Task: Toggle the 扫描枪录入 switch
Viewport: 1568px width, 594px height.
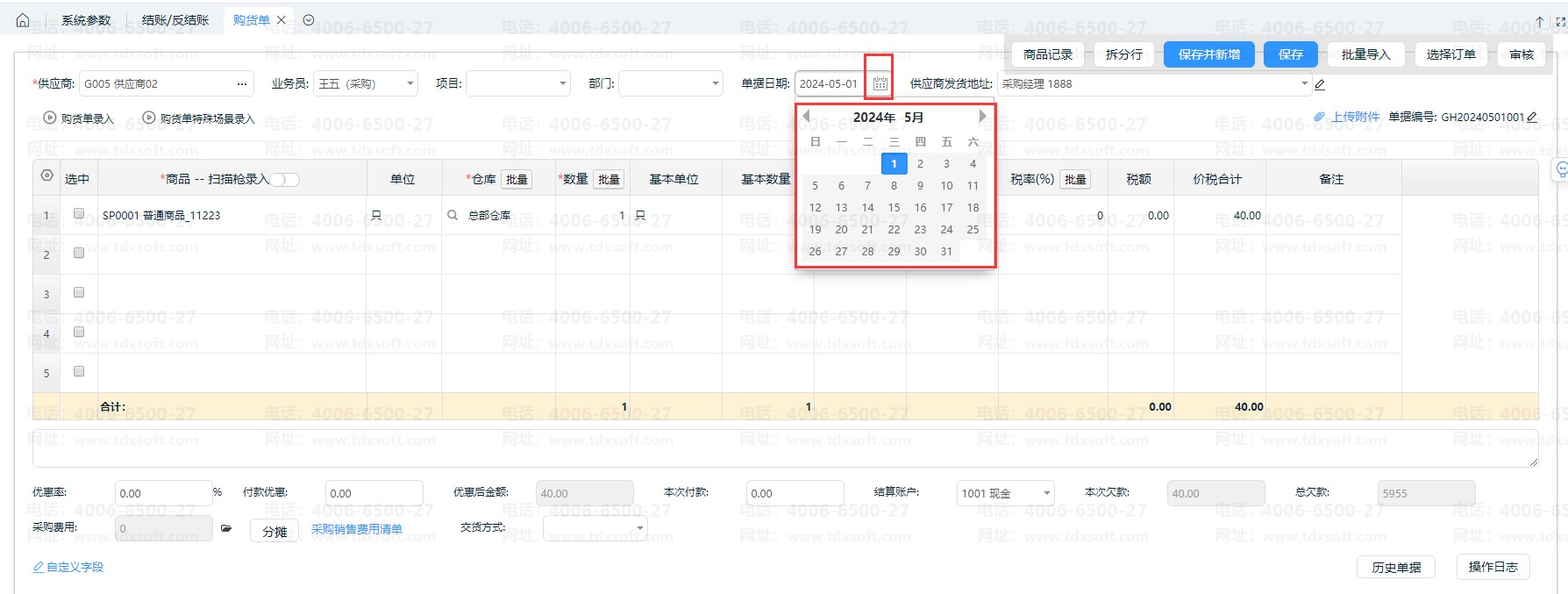Action: [x=285, y=180]
